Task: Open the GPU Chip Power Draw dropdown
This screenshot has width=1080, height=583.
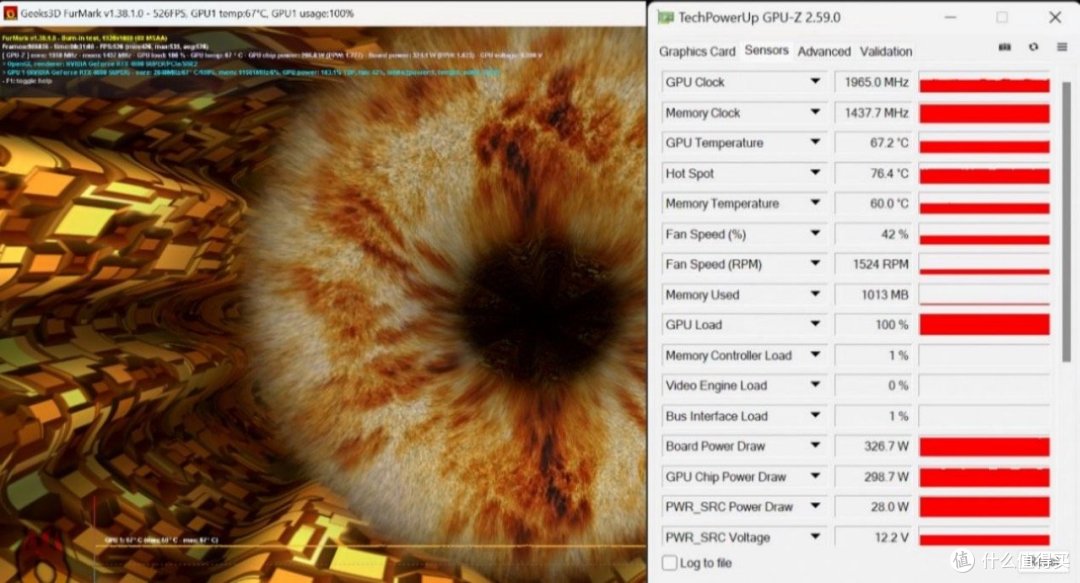Action: click(816, 475)
